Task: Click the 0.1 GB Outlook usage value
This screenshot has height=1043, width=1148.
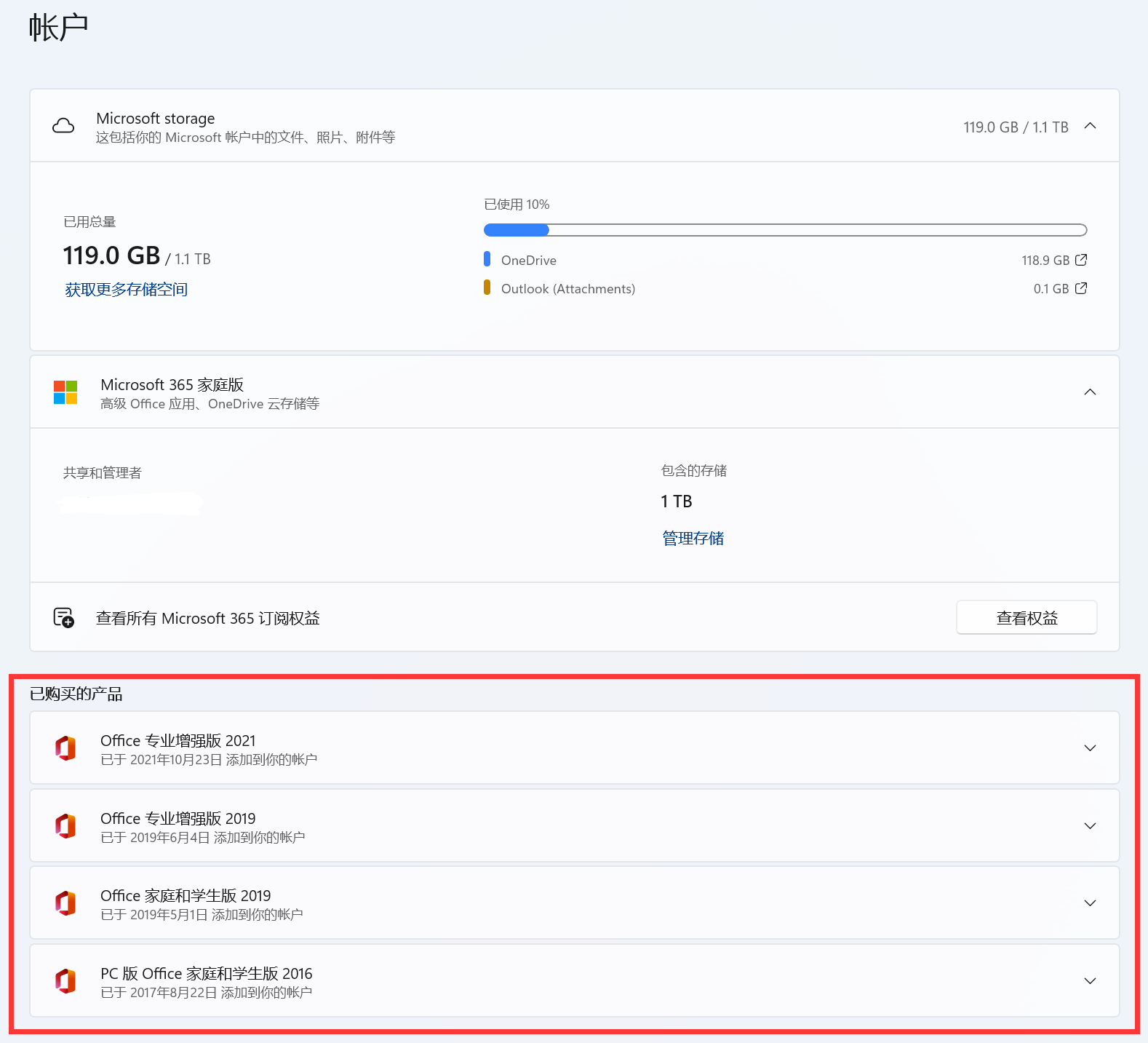Action: click(x=1051, y=289)
